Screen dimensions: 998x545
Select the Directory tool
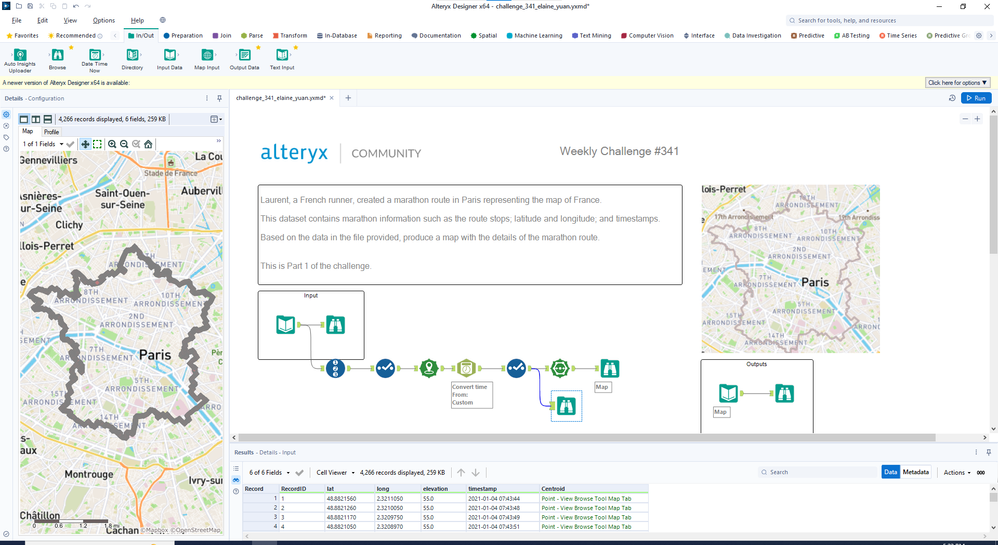132,59
